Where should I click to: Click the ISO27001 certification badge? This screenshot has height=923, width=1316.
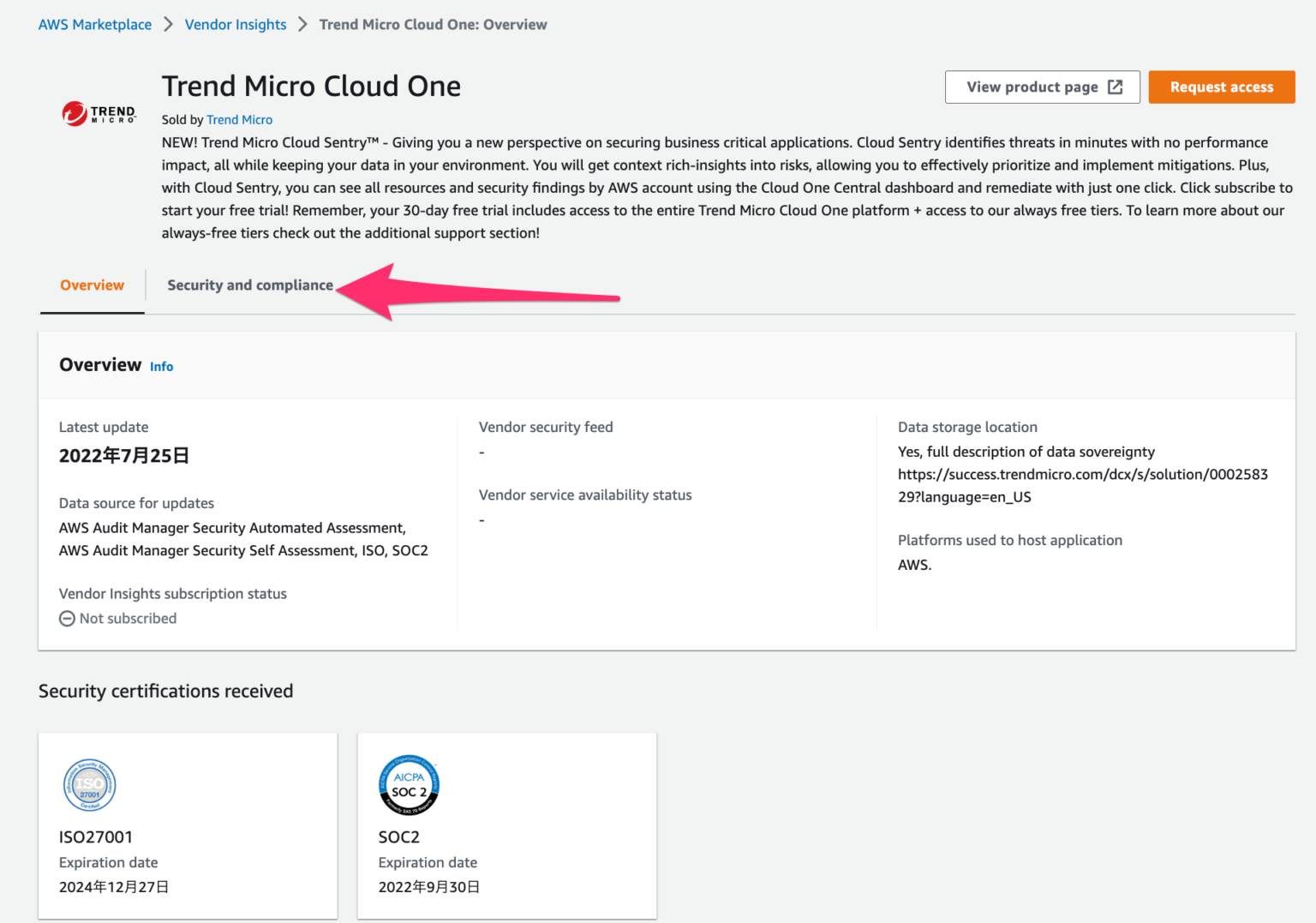[x=89, y=785]
